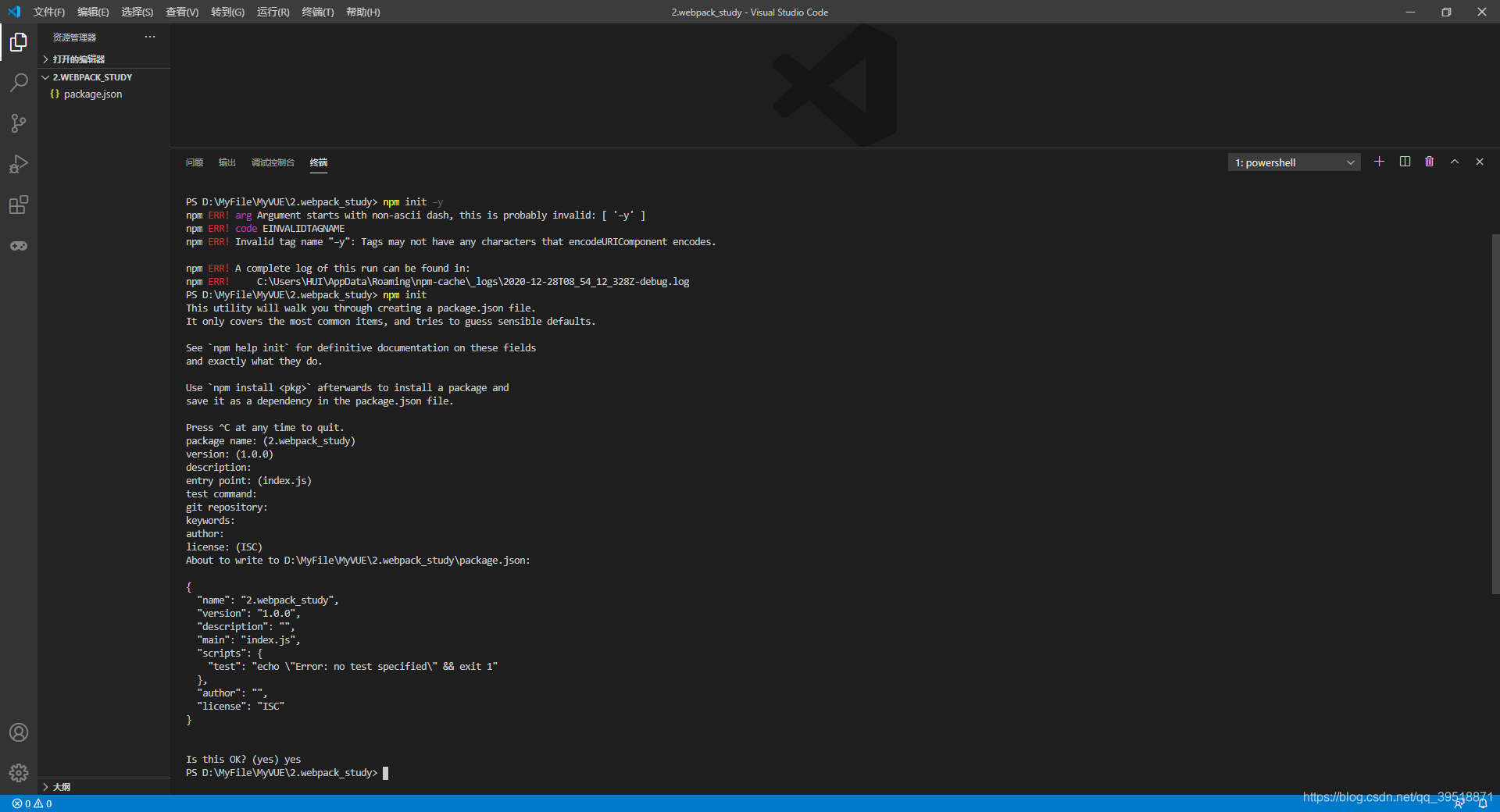The width and height of the screenshot is (1500, 812).
Task: Click the debug.log file path in terminal
Action: pos(473,282)
